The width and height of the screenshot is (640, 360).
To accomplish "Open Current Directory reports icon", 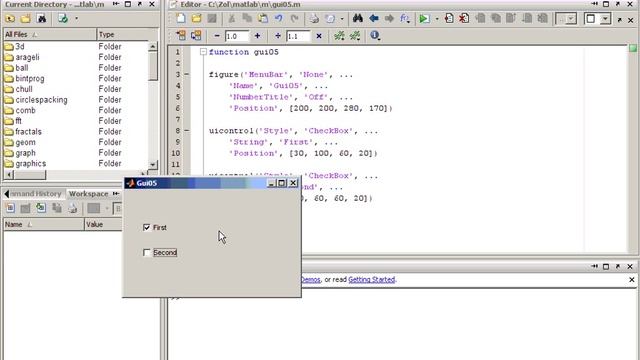I will 63,18.
